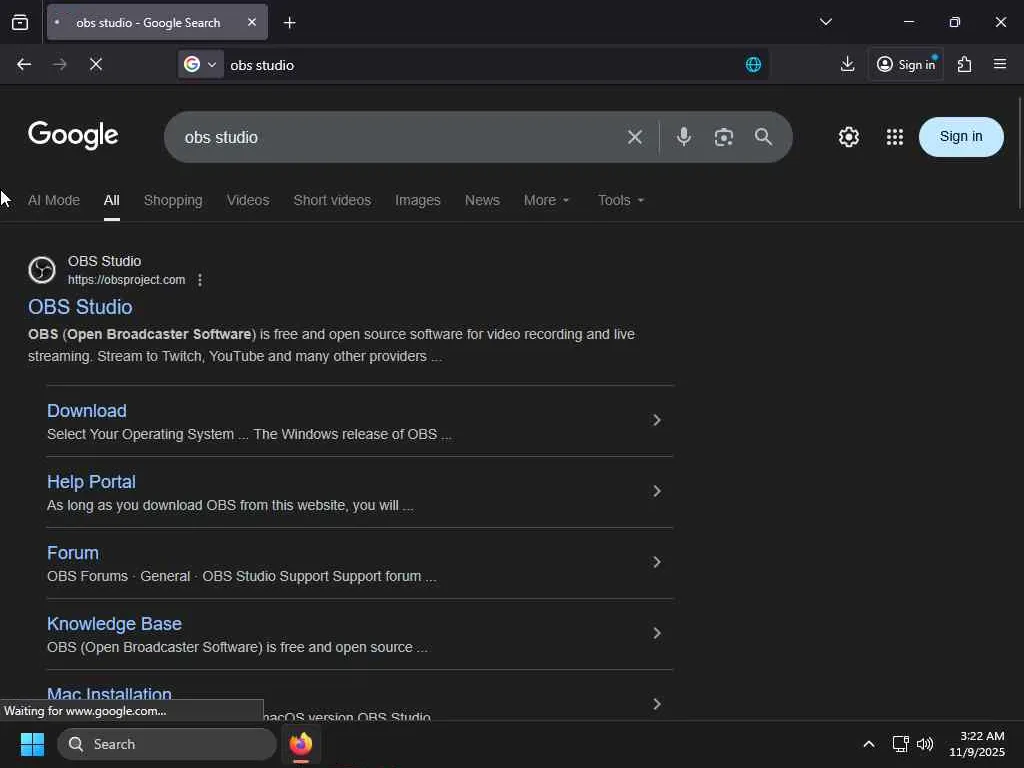Open the Google apps grid
This screenshot has height=768, width=1024.
(x=895, y=137)
